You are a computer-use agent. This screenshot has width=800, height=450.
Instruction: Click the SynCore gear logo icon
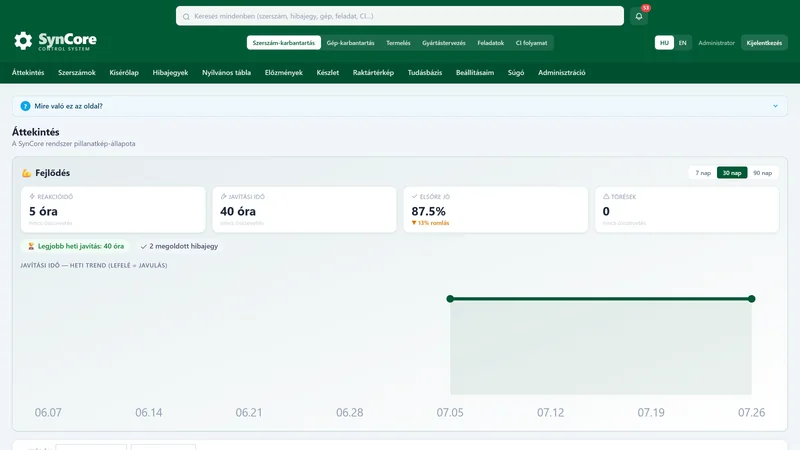(23, 41)
